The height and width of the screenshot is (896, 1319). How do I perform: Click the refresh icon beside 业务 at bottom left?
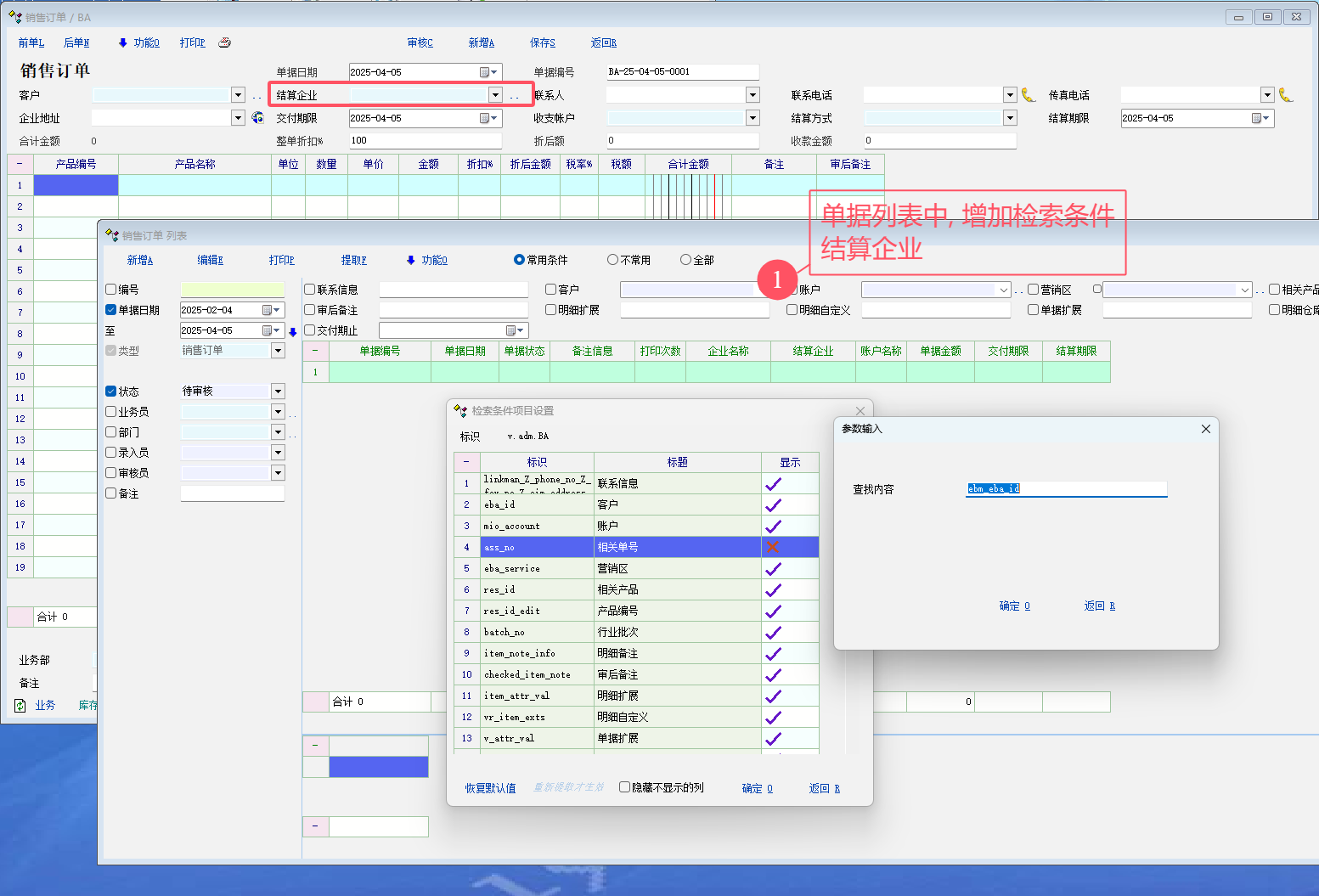tap(20, 705)
